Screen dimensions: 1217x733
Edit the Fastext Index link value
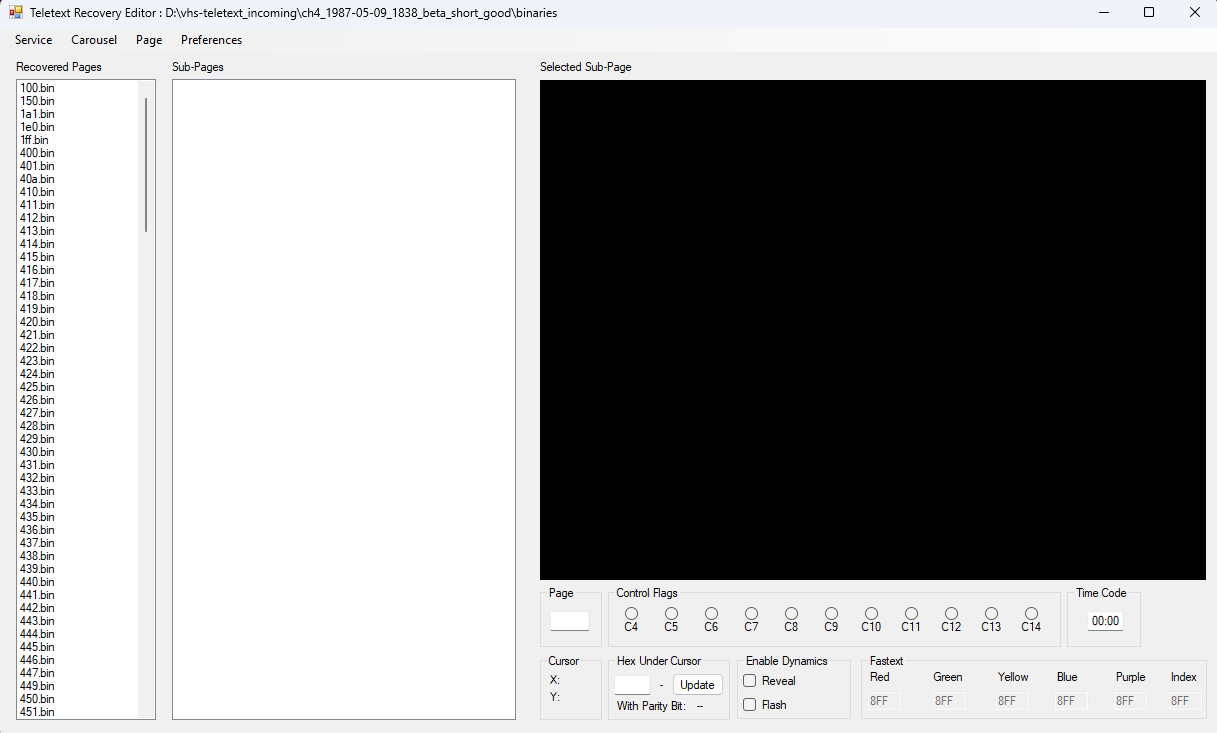[1181, 700]
